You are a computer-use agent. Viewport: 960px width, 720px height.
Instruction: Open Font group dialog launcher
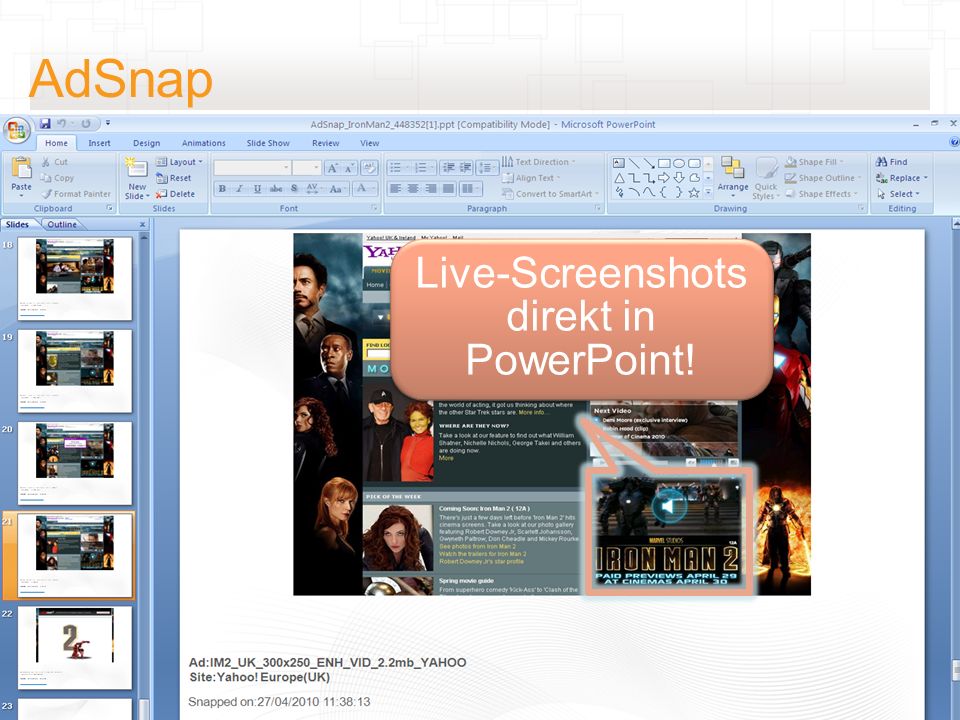(x=374, y=209)
